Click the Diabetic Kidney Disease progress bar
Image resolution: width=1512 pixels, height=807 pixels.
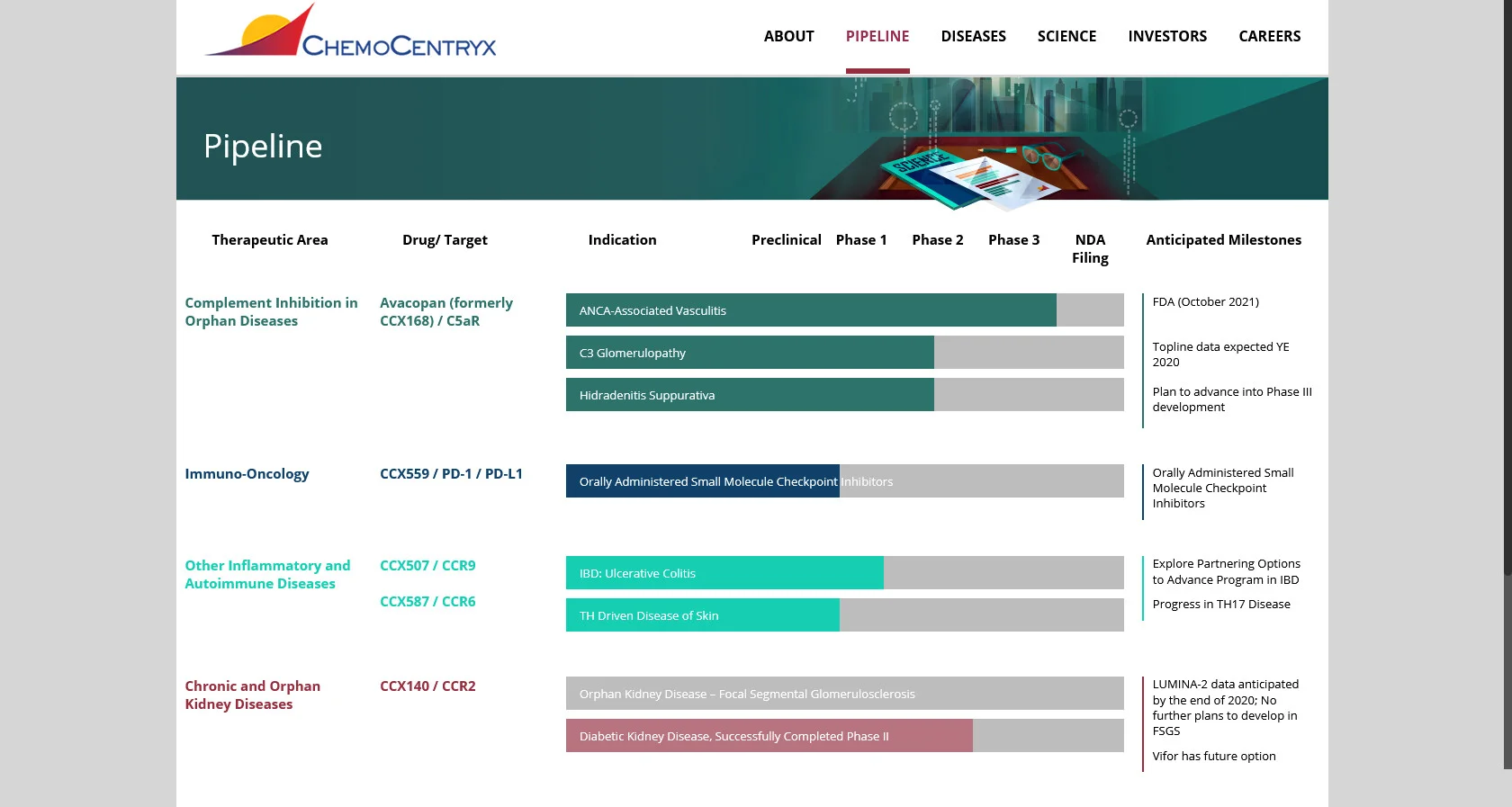coord(845,736)
